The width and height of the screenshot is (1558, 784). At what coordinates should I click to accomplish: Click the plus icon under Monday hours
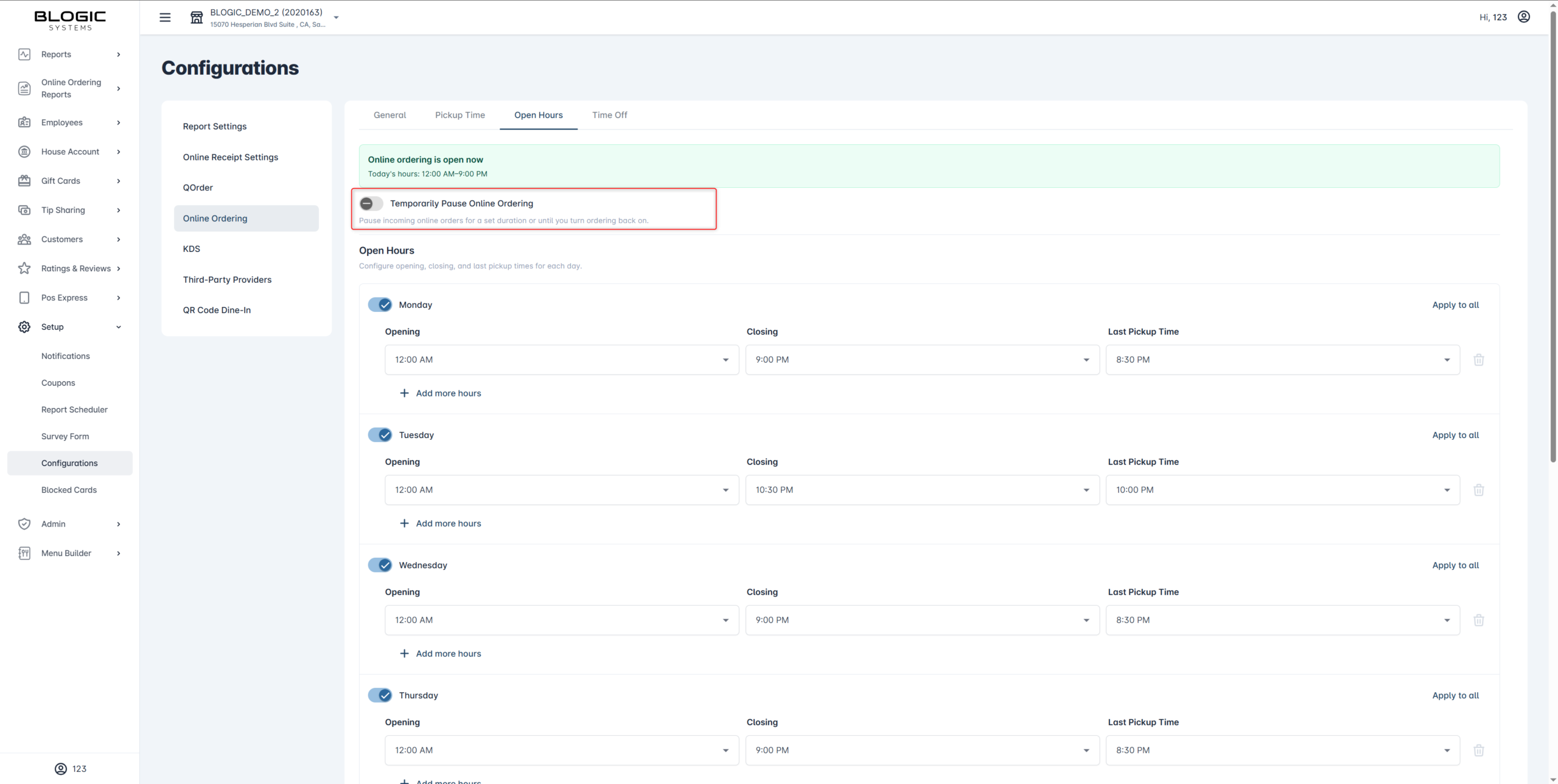[404, 393]
